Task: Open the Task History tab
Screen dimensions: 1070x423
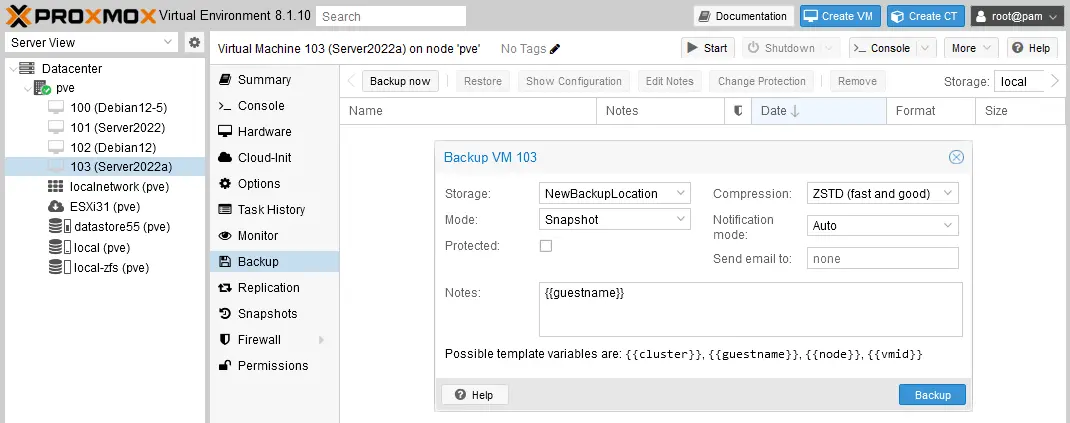Action: [274, 209]
